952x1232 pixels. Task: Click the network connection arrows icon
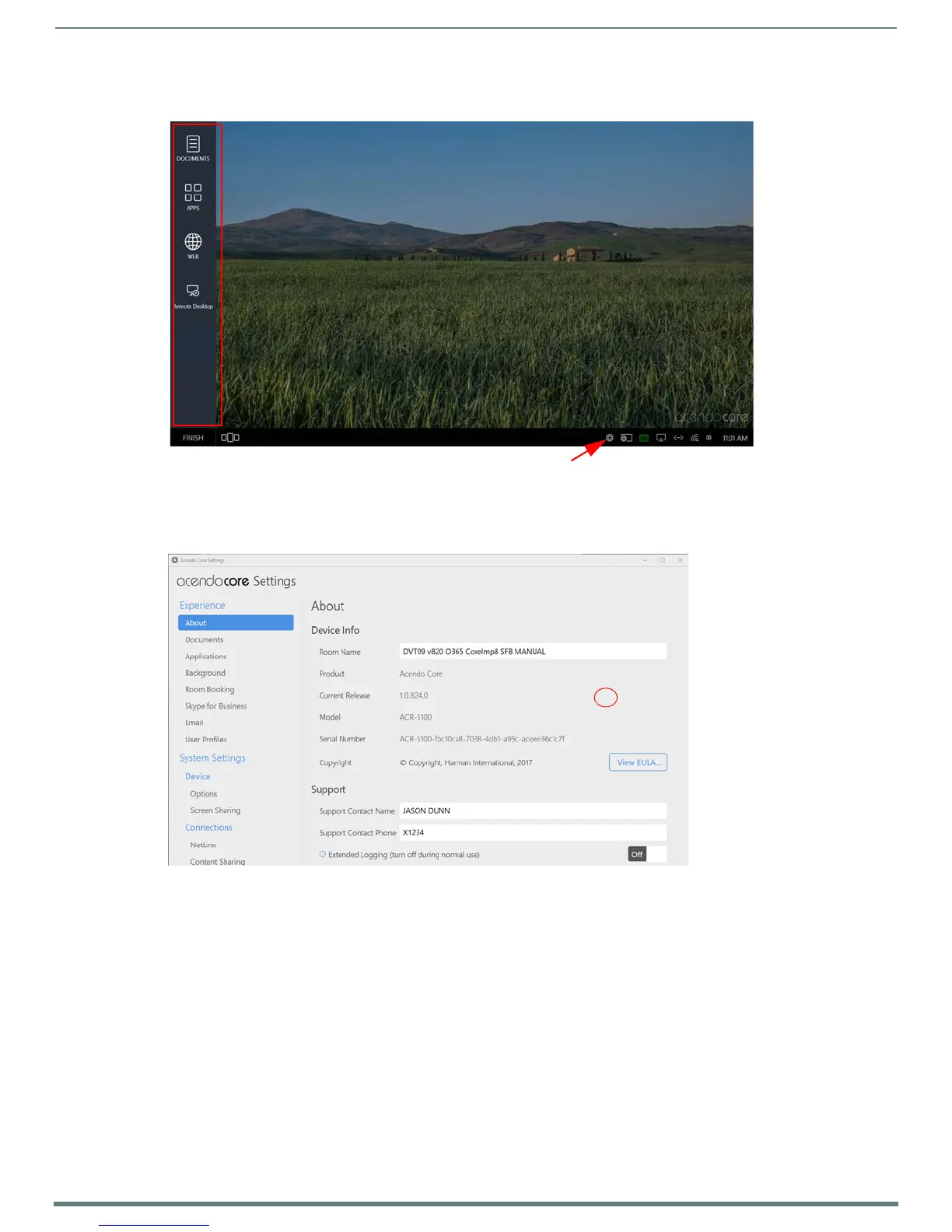coord(678,438)
